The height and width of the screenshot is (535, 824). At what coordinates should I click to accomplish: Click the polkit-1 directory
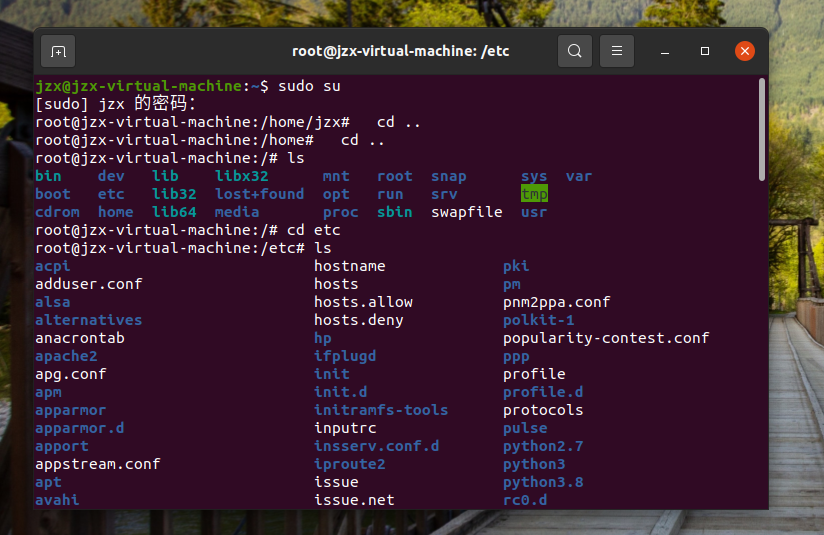(x=539, y=320)
